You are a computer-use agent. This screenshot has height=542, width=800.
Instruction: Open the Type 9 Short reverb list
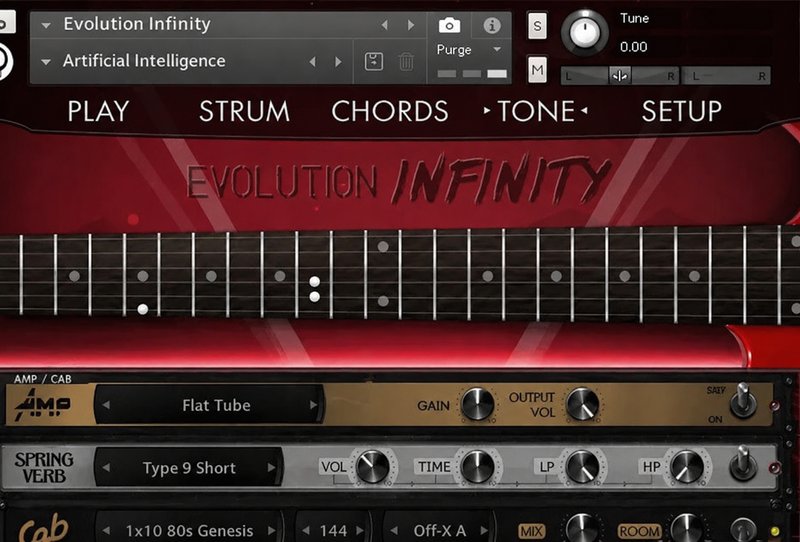[x=189, y=467]
